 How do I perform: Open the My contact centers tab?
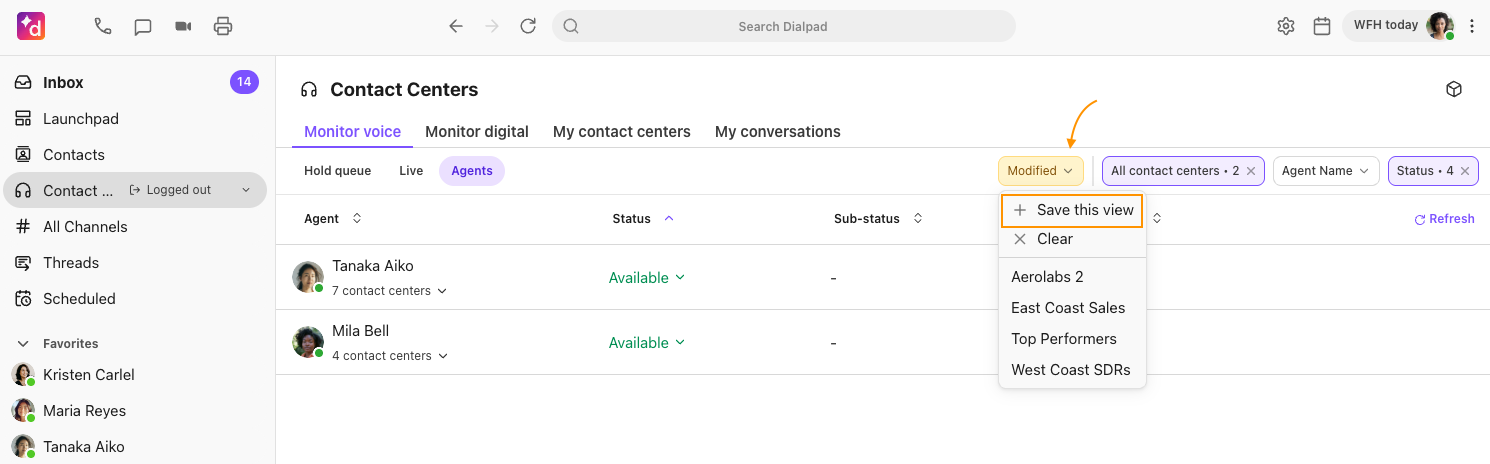pyautogui.click(x=622, y=132)
